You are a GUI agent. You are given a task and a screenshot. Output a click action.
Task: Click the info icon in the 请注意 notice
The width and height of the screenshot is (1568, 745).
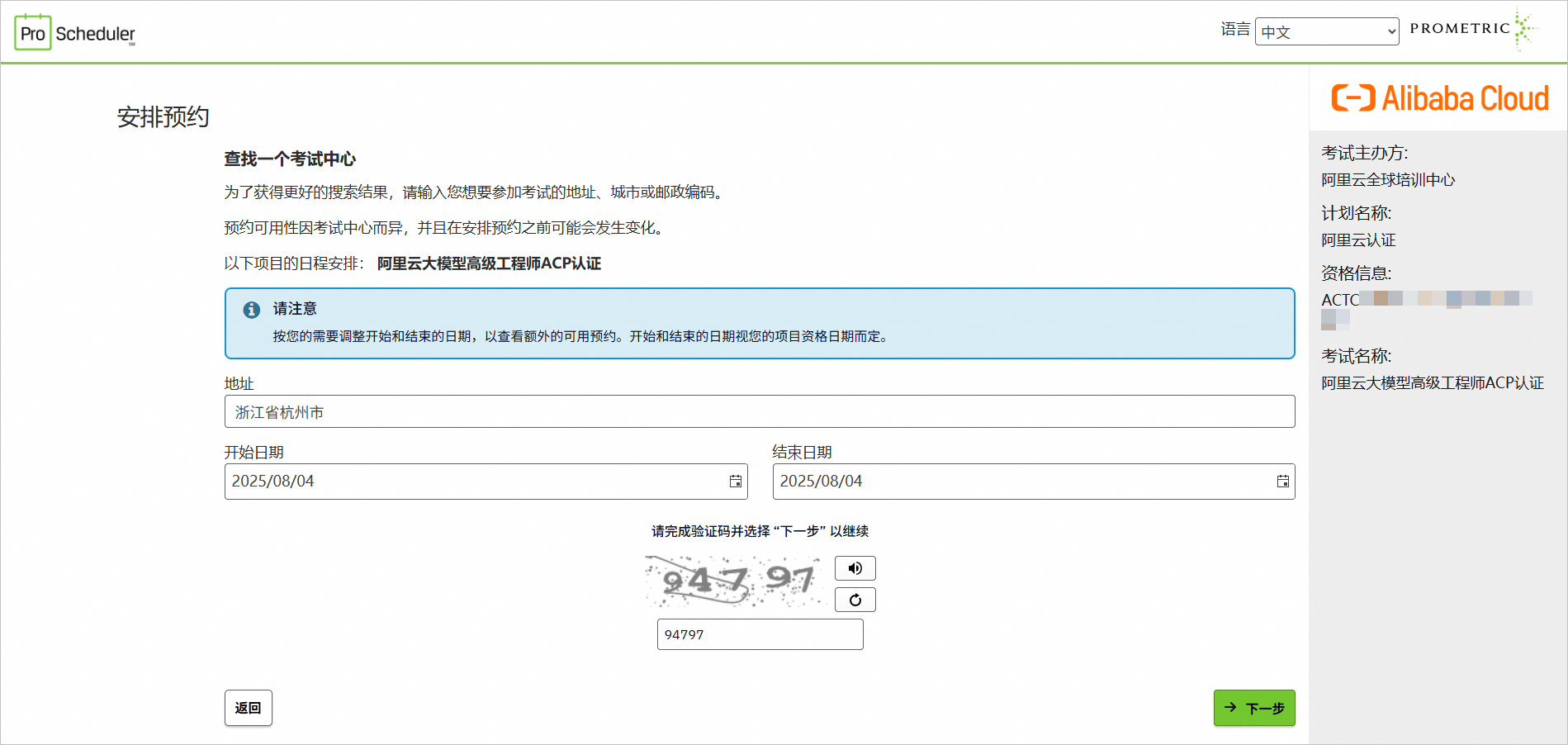coord(252,310)
